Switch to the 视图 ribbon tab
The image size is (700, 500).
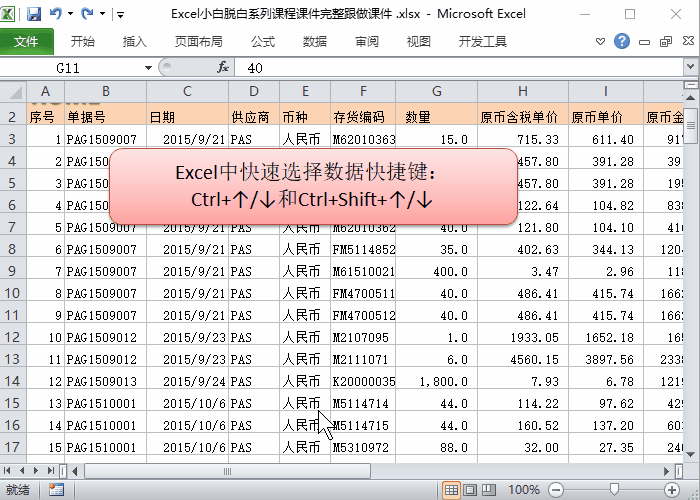tap(419, 42)
